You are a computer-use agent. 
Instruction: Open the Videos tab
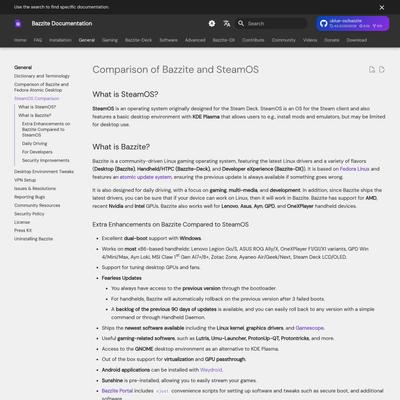tap(310, 40)
